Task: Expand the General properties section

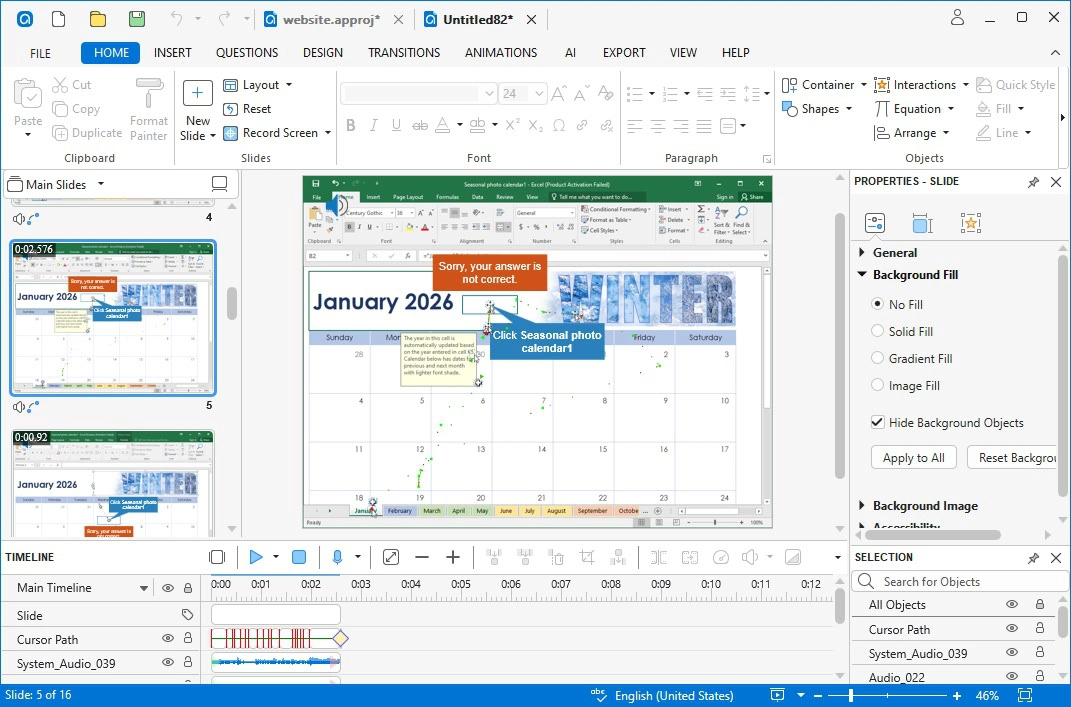Action: tap(863, 253)
